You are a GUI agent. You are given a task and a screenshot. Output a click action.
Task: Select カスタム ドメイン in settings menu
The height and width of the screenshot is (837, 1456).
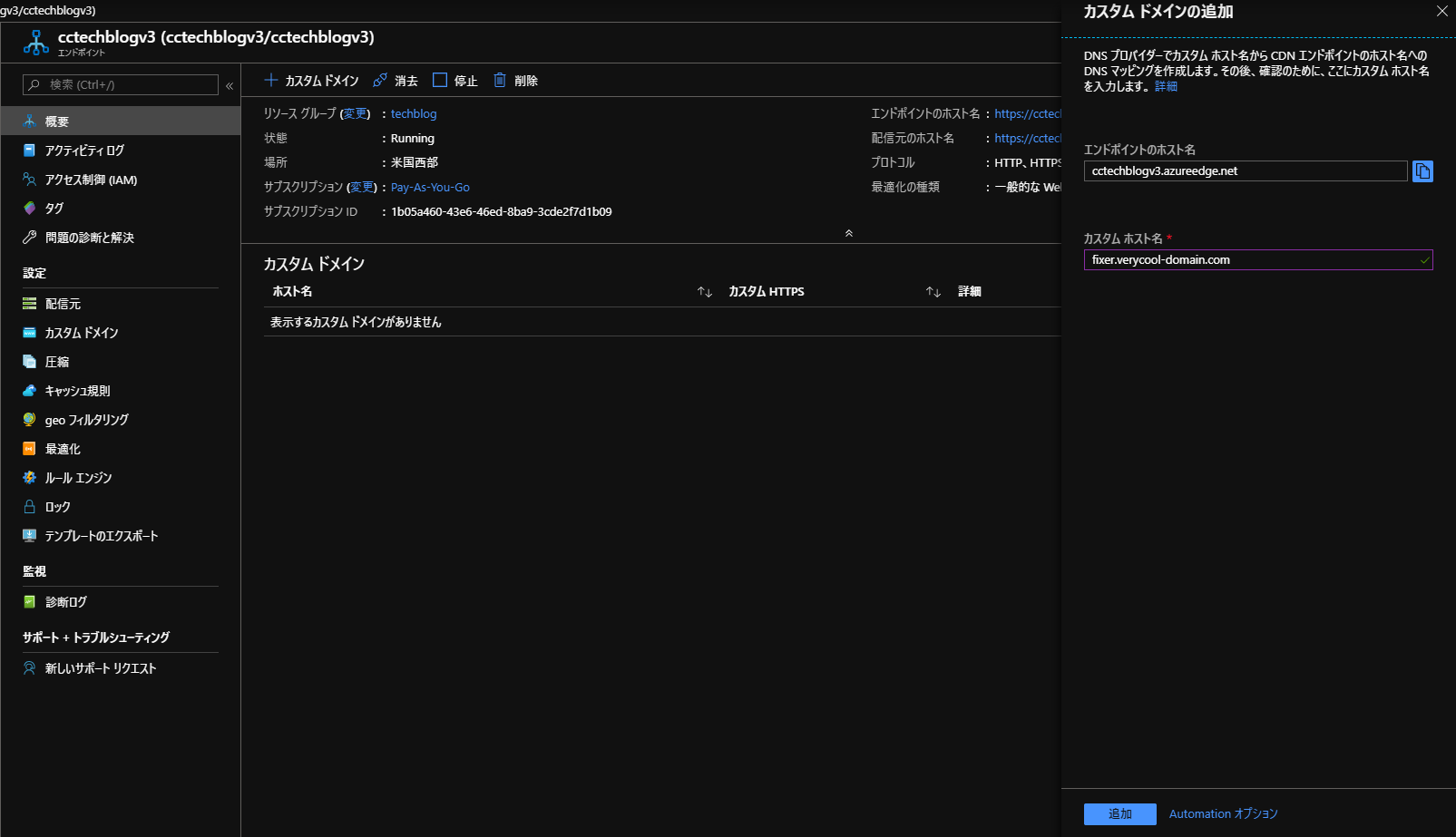[82, 333]
